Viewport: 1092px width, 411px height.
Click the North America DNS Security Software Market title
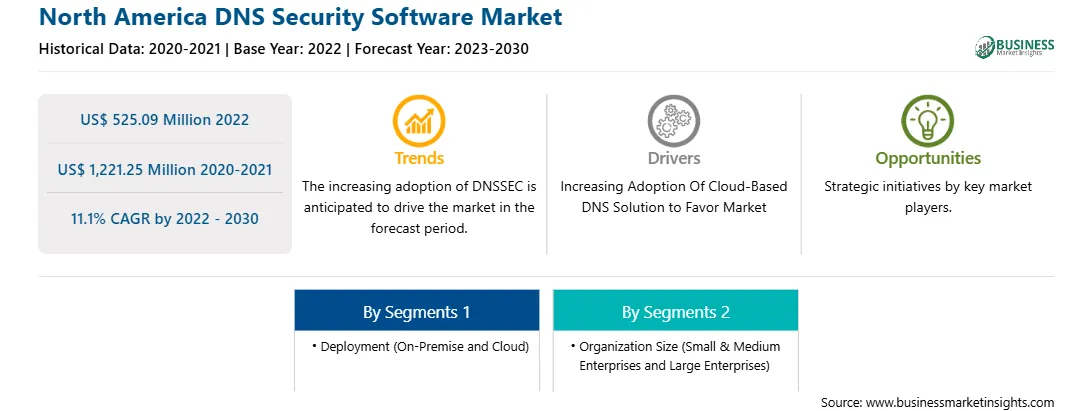point(300,17)
